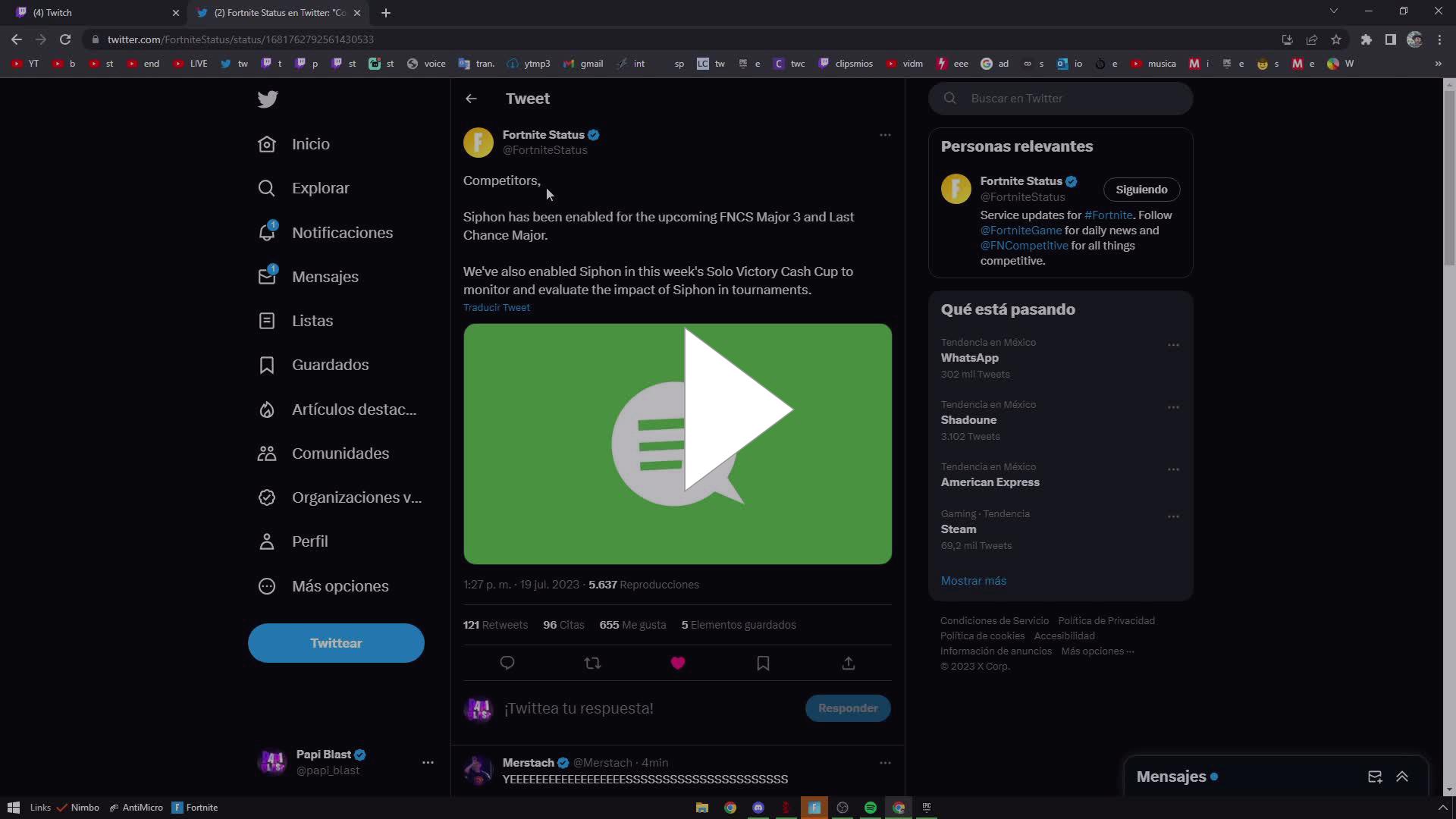Viewport: 1456px width, 819px height.
Task: Open the @FNCompetitive profile link
Action: (x=1023, y=245)
